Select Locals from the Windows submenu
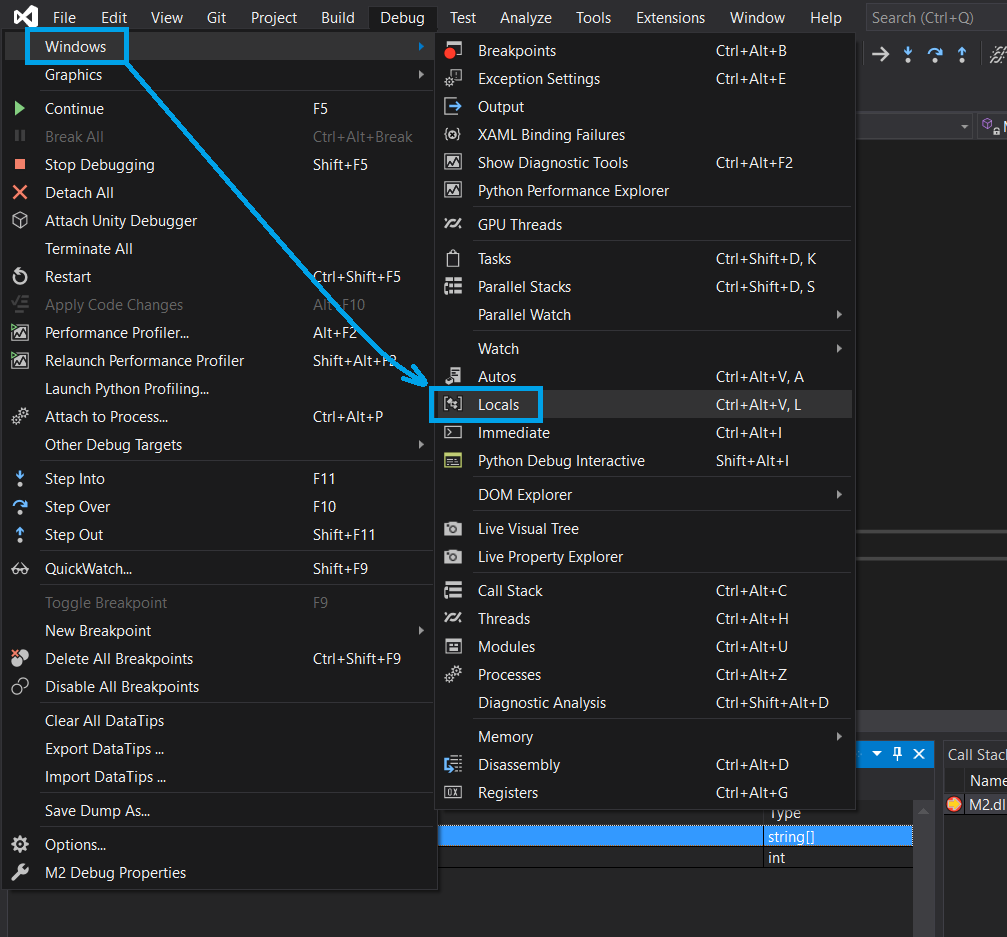The width and height of the screenshot is (1007, 937). 644,405
